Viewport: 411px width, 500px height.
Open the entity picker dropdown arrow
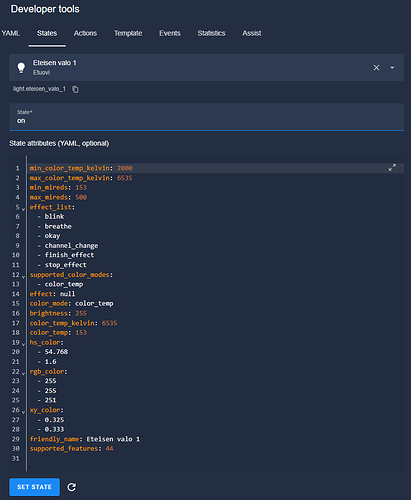pos(392,68)
